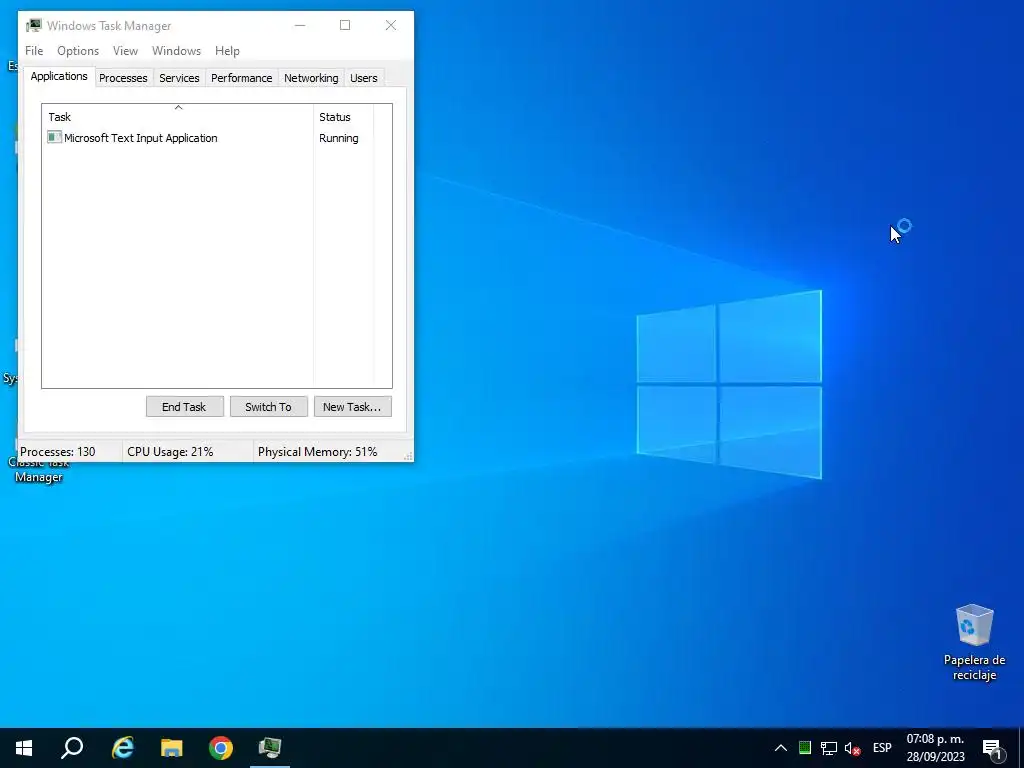Viewport: 1024px width, 768px height.
Task: Click the End Task button
Action: click(185, 407)
